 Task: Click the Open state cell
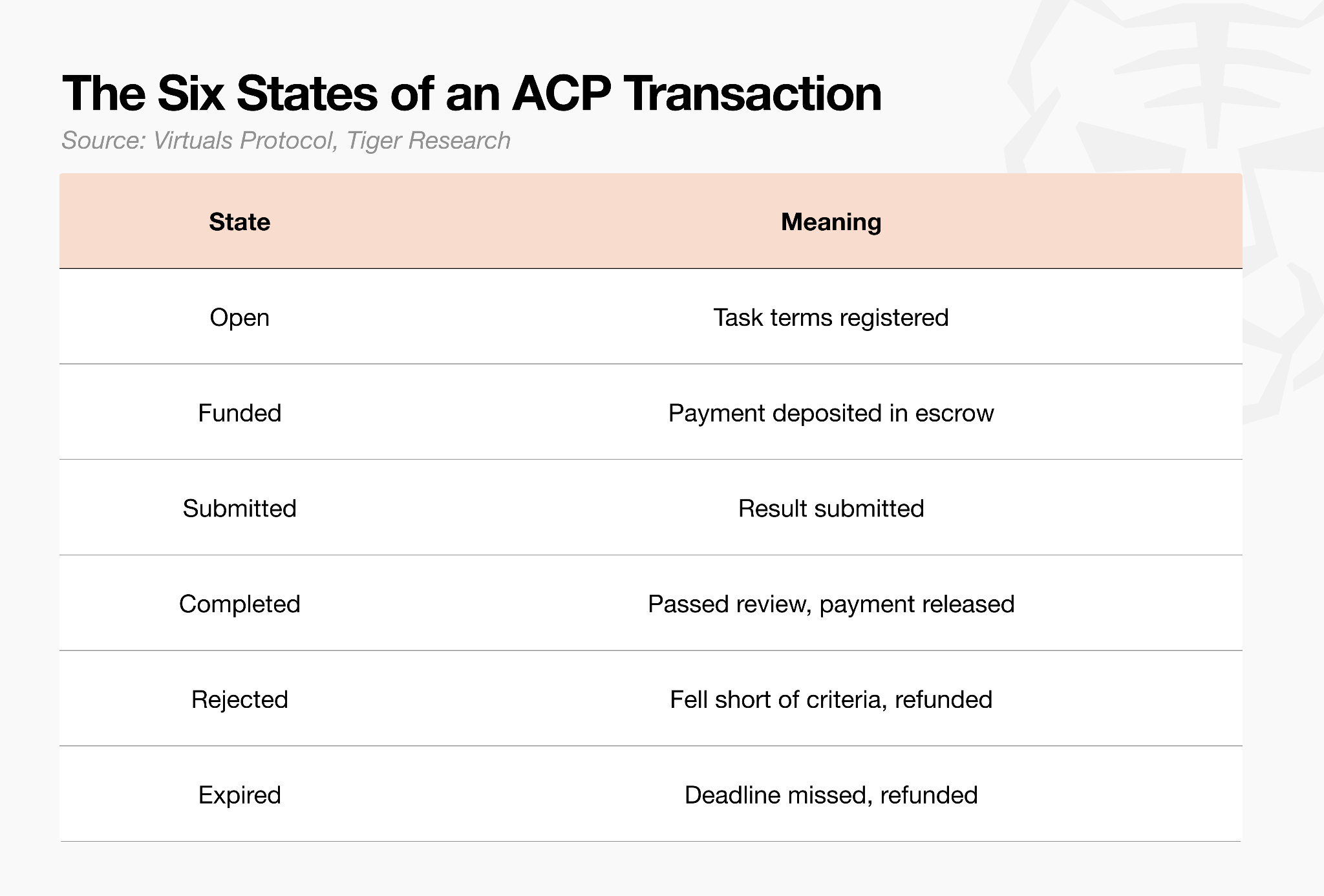239,317
